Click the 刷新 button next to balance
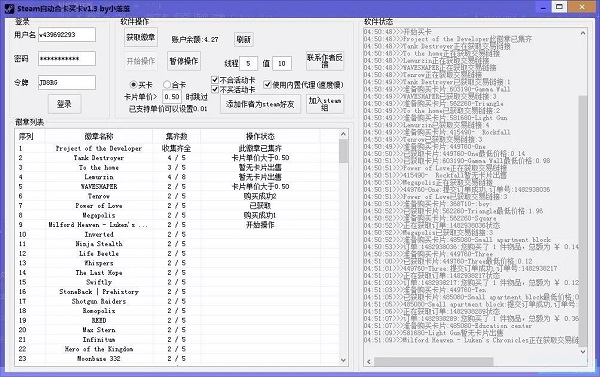600x377 pixels. tap(243, 39)
